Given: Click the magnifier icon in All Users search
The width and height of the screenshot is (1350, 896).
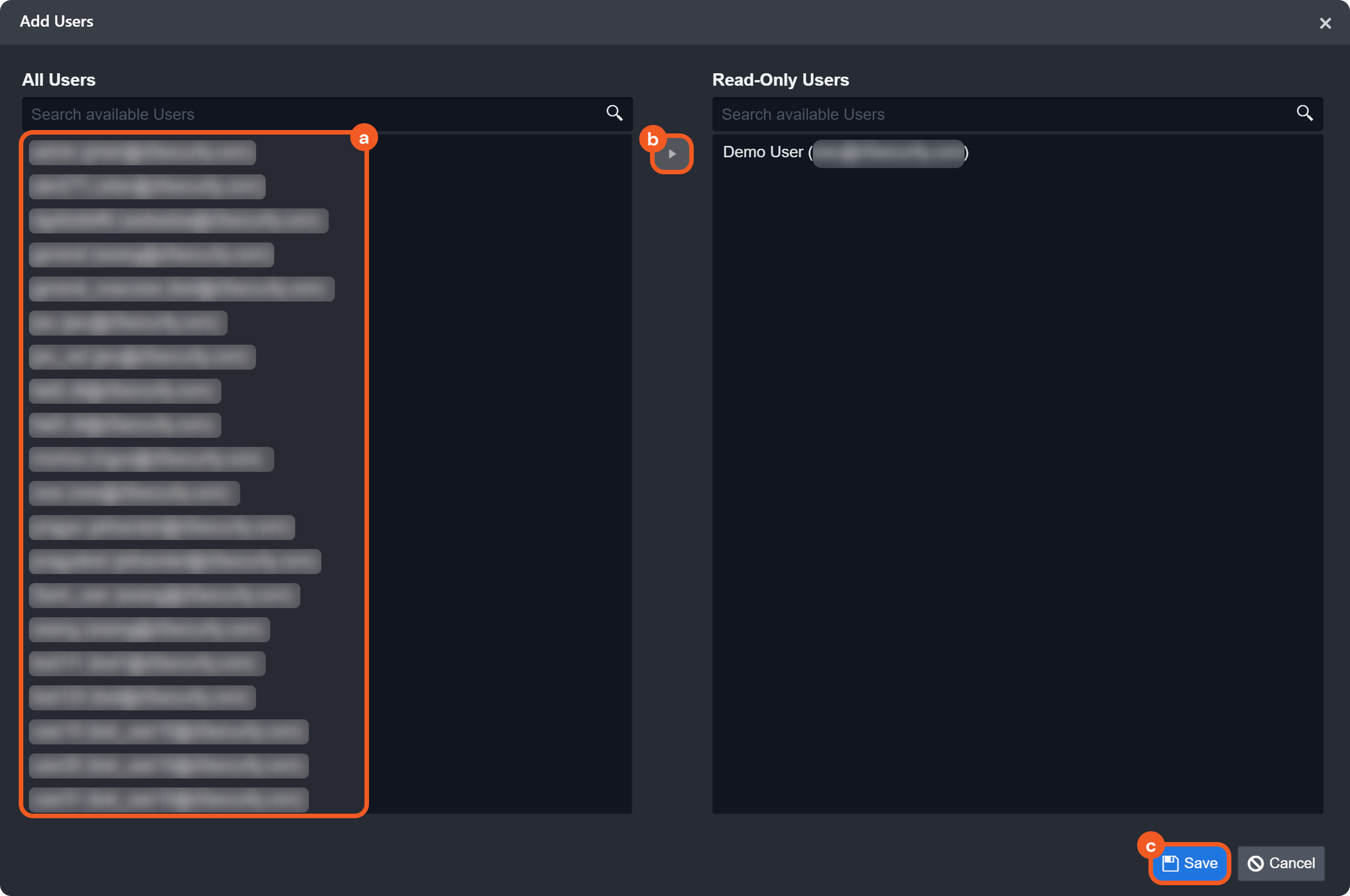Looking at the screenshot, I should pyautogui.click(x=614, y=113).
